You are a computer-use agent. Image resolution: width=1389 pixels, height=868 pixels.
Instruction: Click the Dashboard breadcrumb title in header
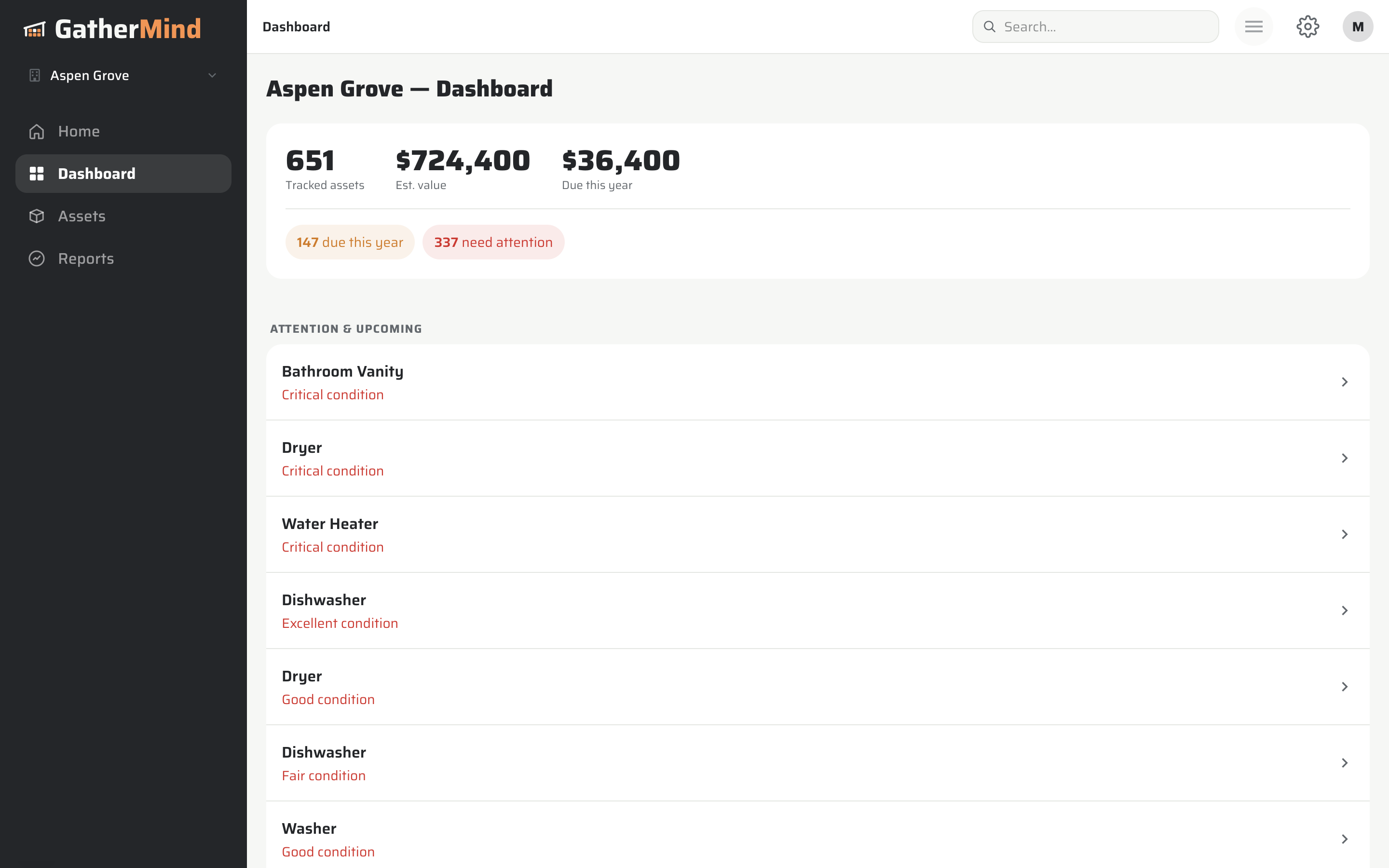point(296,27)
